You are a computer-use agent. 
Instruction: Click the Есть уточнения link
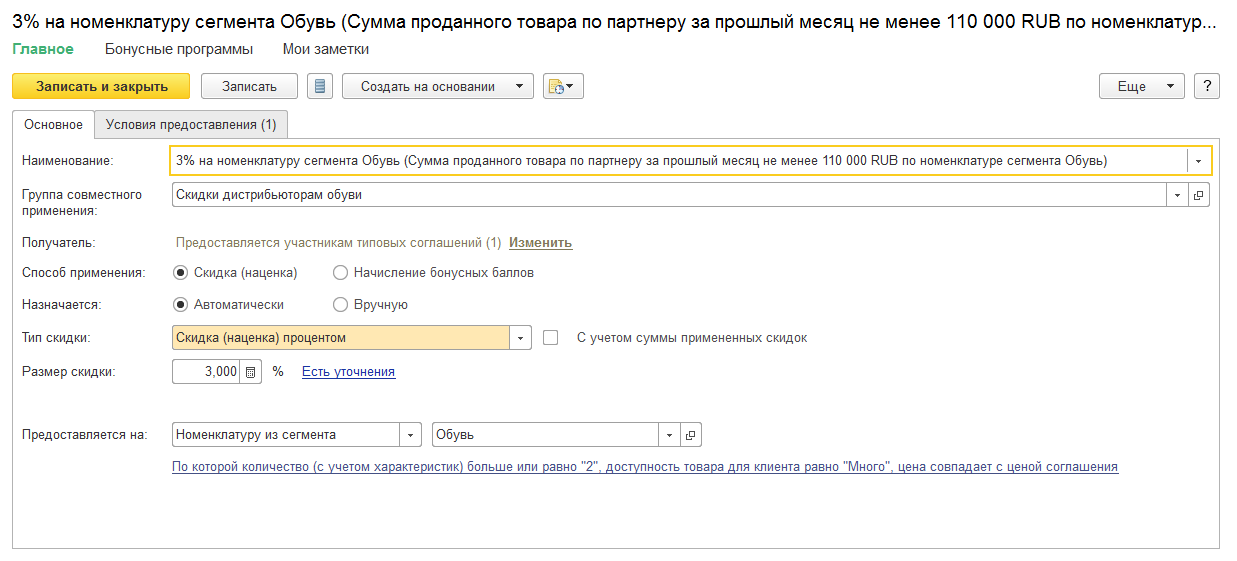(x=348, y=372)
